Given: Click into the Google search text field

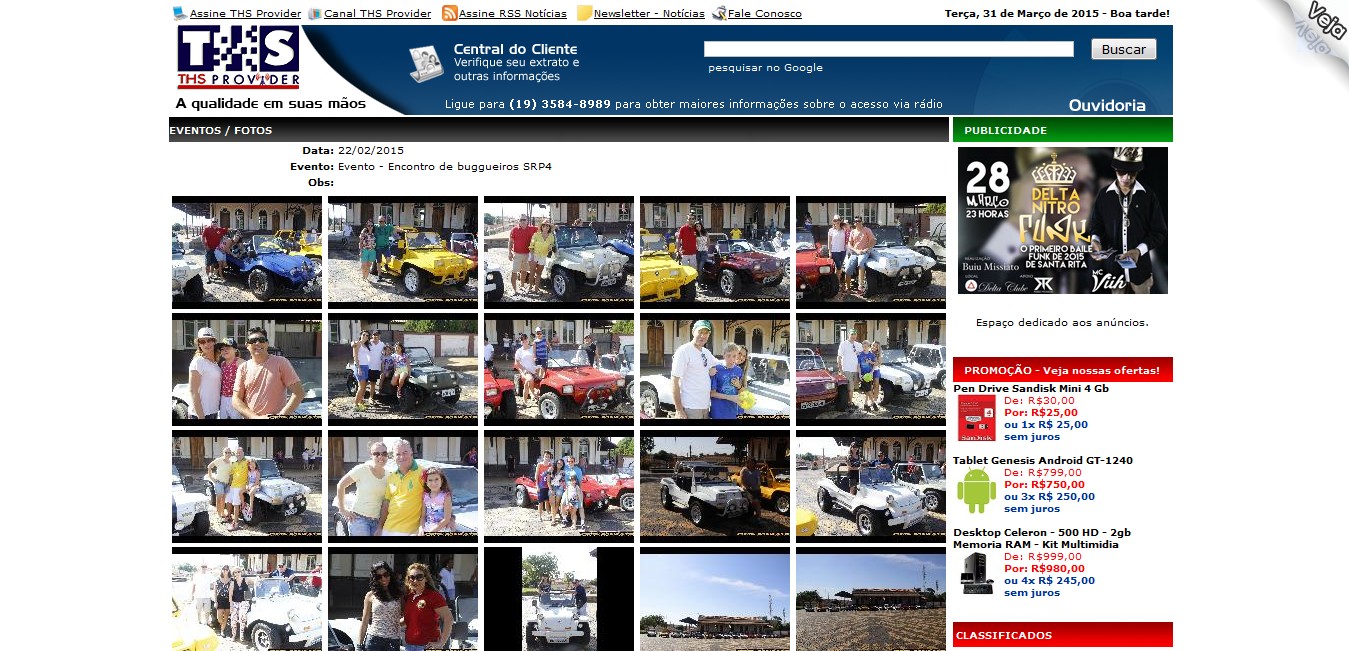Looking at the screenshot, I should click(x=888, y=49).
